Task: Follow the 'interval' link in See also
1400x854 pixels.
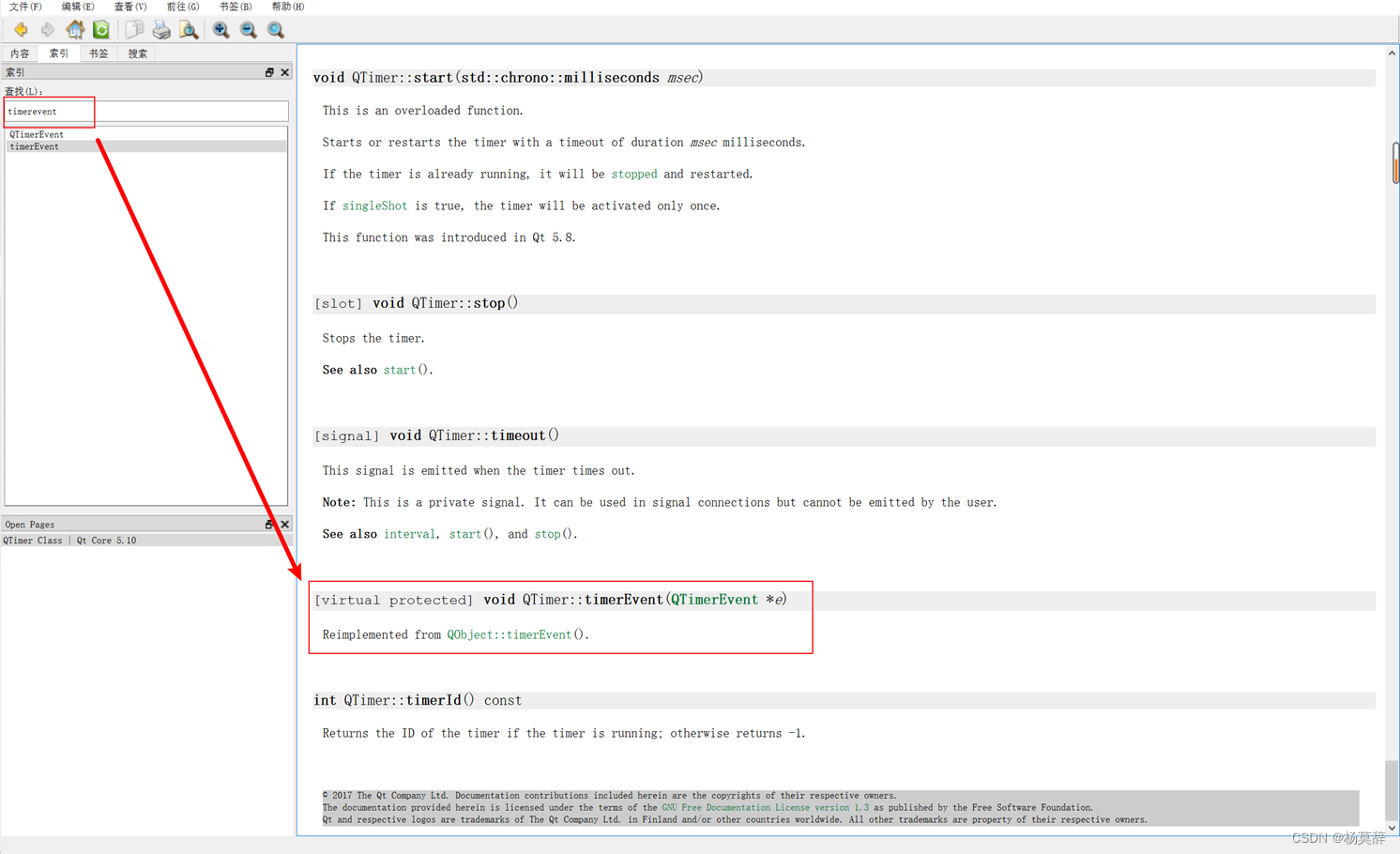Action: 409,535
